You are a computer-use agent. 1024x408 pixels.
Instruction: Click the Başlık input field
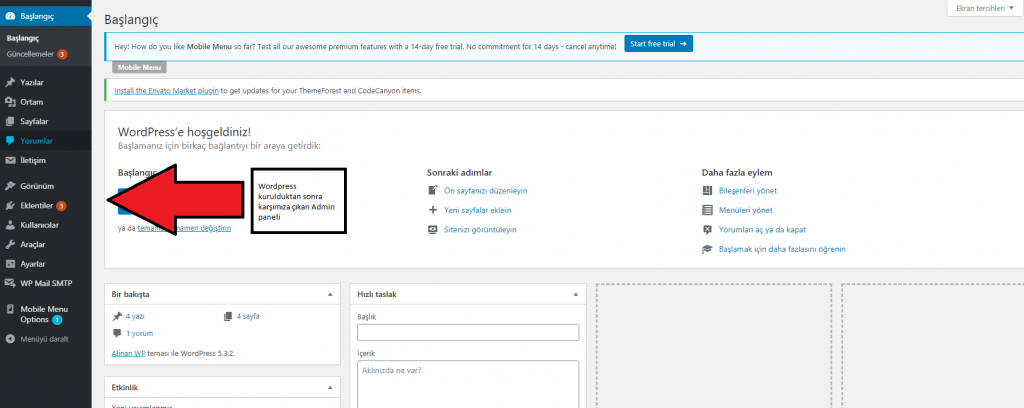pyautogui.click(x=468, y=332)
